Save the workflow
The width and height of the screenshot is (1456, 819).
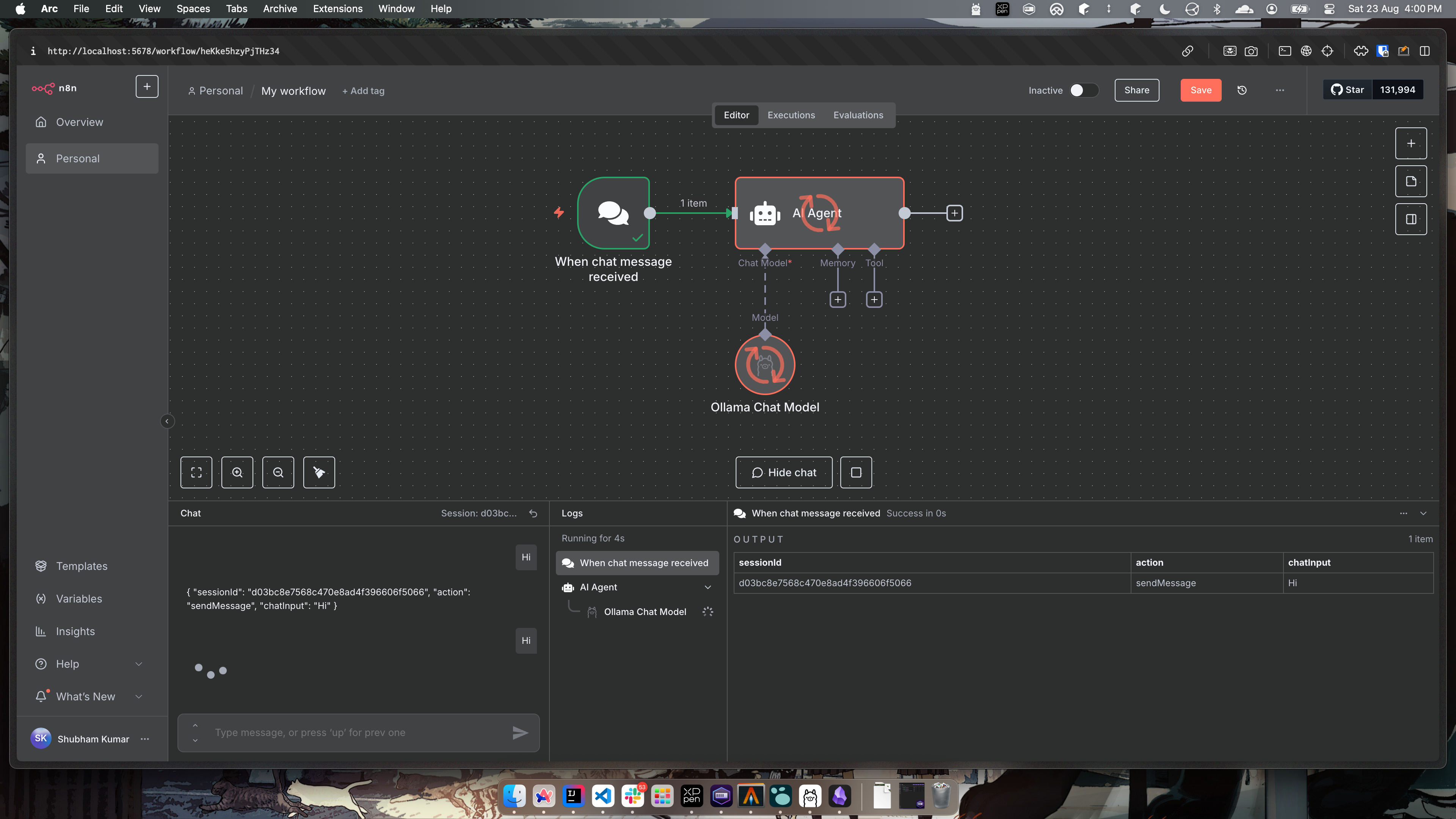tap(1200, 90)
